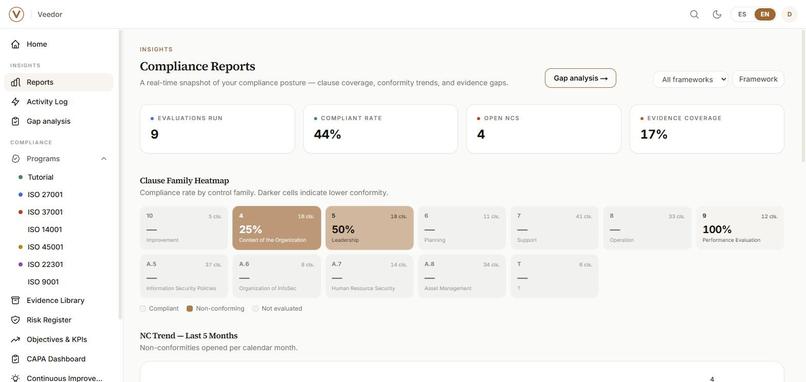Click the Gap analysis arrow button

[580, 78]
